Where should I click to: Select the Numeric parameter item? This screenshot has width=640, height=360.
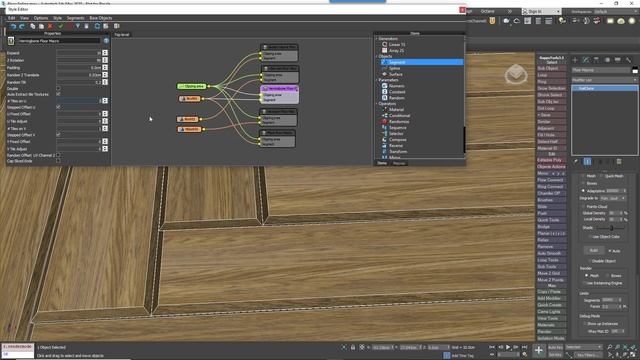(396, 86)
